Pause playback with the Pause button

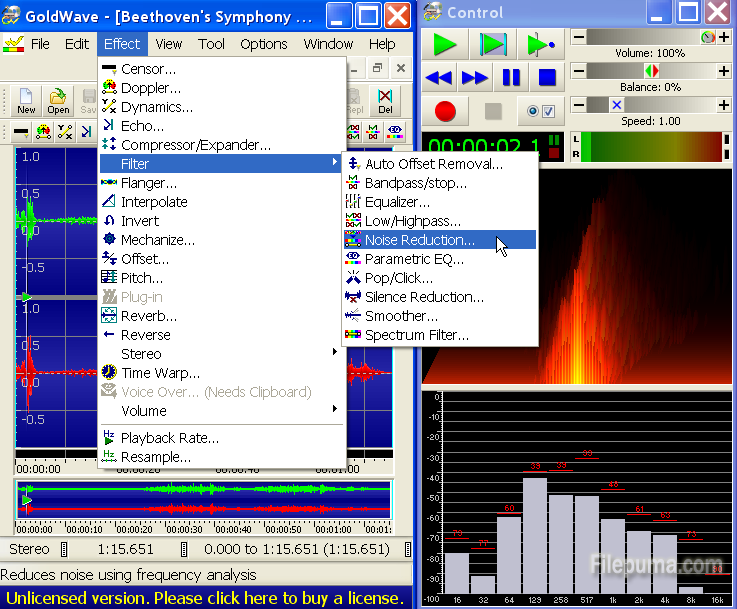click(511, 77)
